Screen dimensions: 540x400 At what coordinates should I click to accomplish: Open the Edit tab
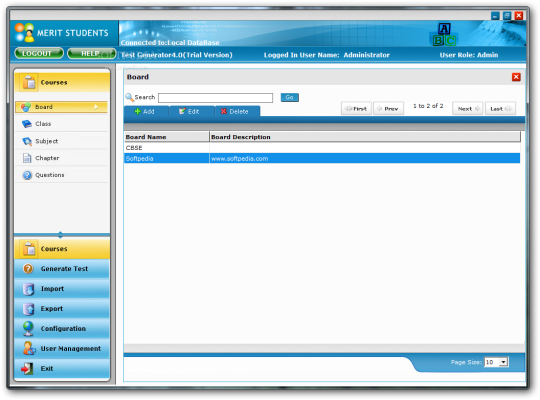(192, 111)
